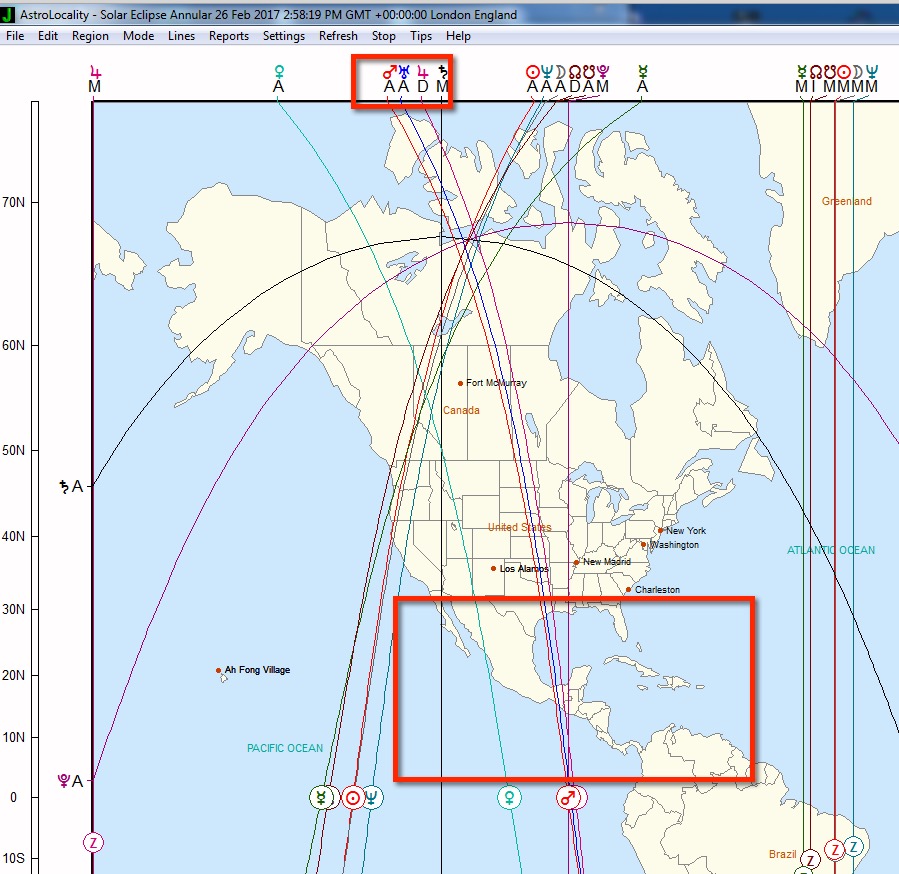
Task: Click the Pluto A label on left edge
Action: [x=71, y=780]
